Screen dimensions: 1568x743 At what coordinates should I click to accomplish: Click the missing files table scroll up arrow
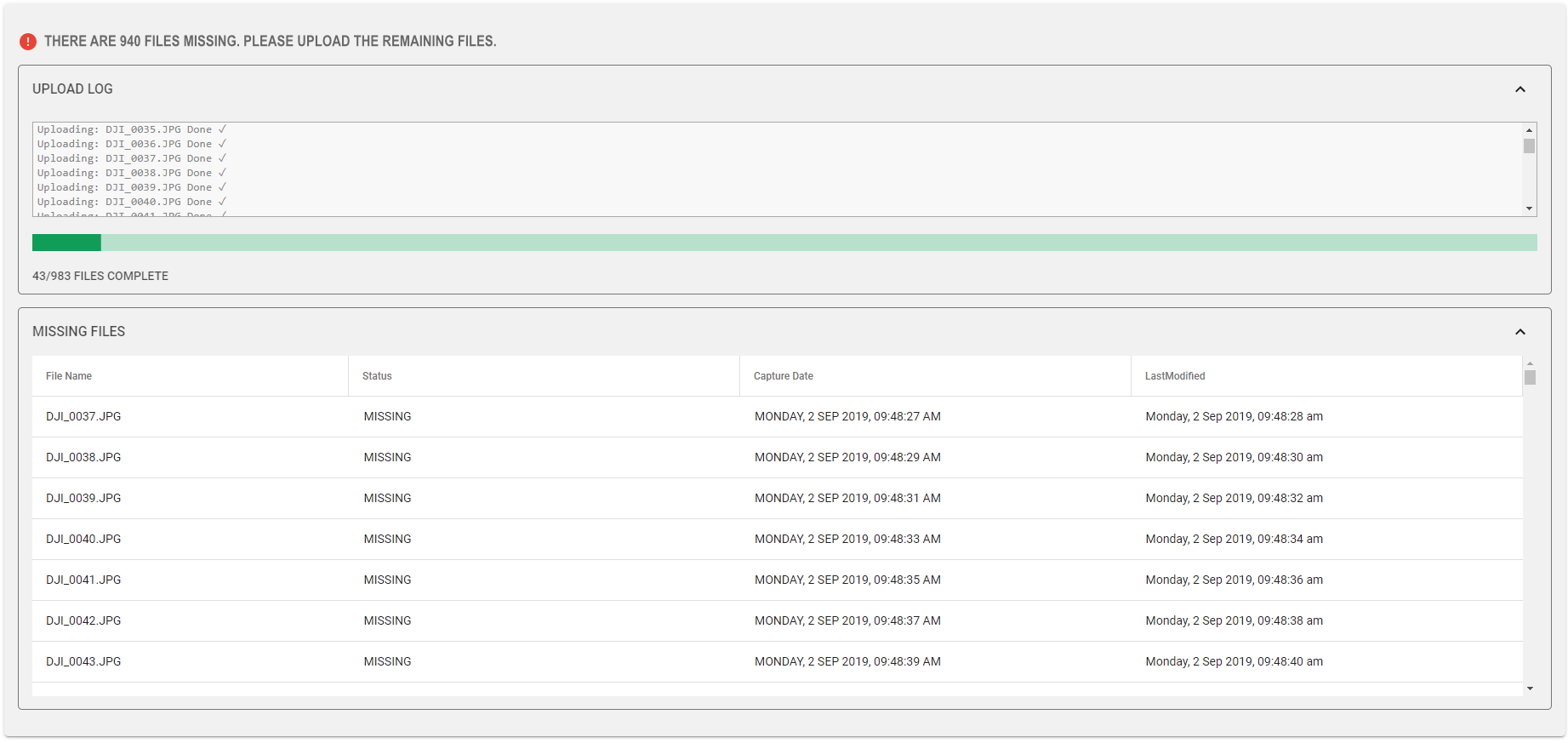[x=1530, y=363]
